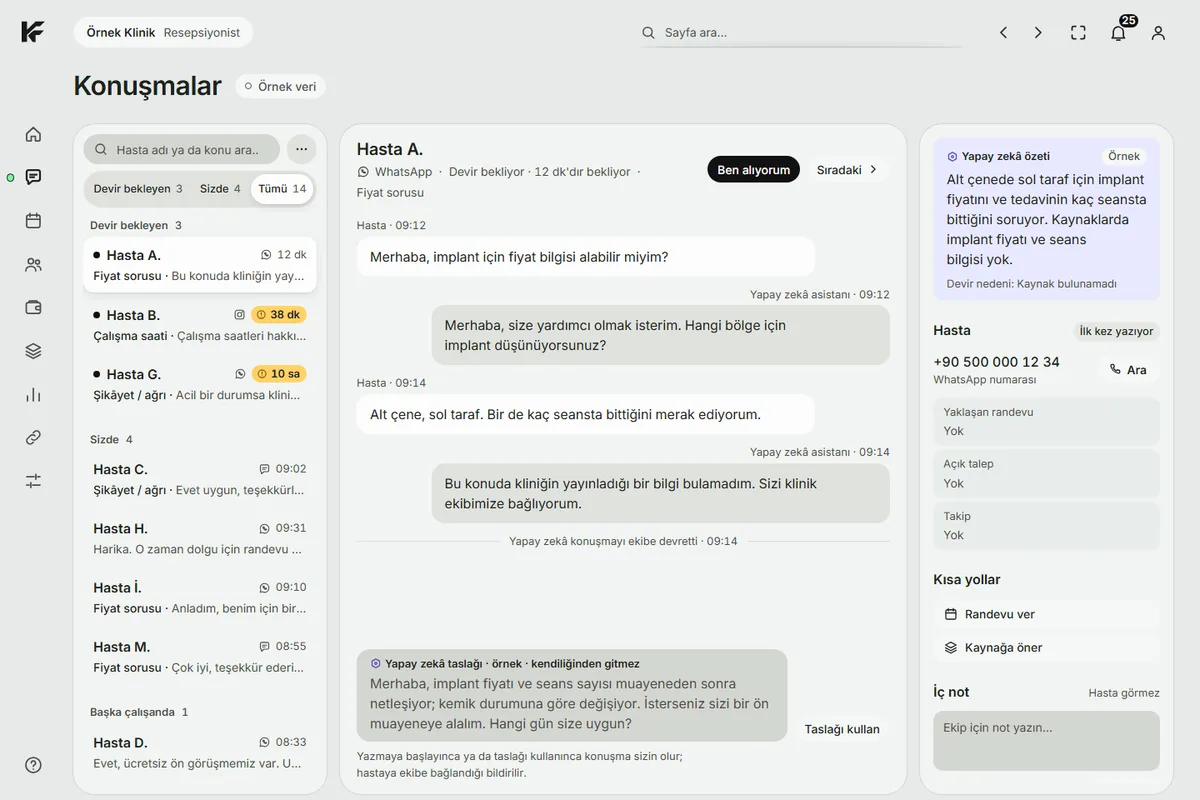The image size is (1200, 800).
Task: Open the link integrations icon in sidebar
Action: coord(33,438)
